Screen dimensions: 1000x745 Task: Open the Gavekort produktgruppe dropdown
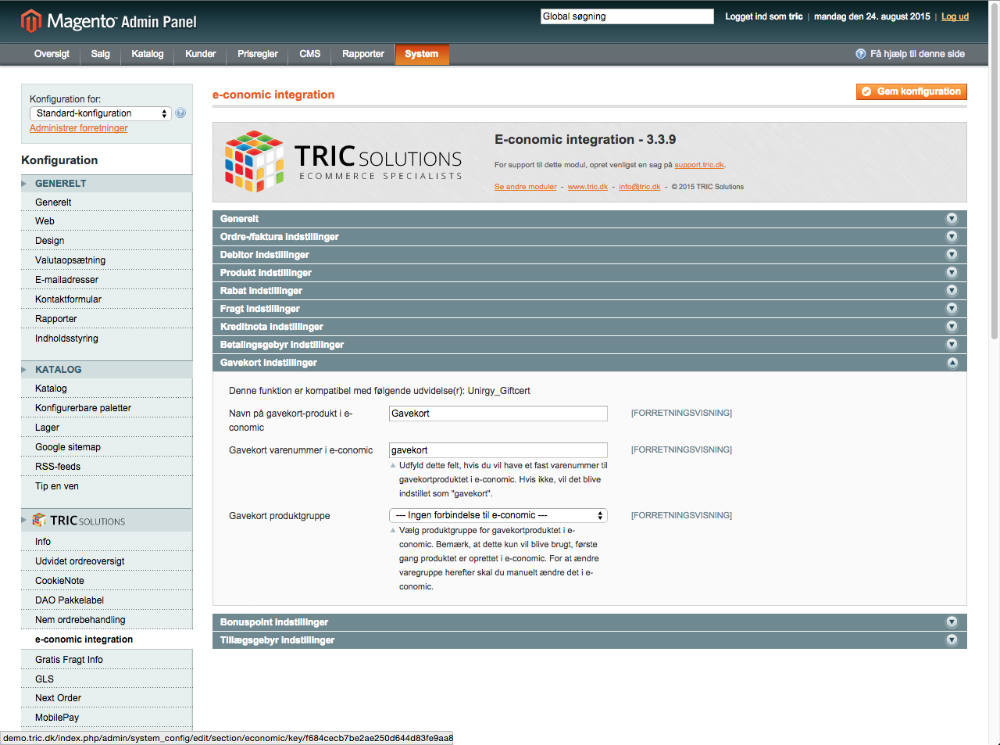click(x=498, y=515)
